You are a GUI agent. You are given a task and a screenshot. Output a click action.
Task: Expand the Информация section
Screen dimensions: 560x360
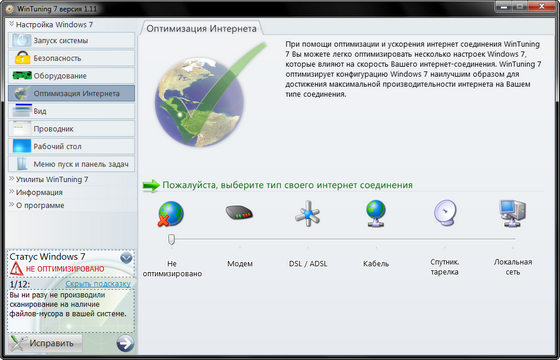click(12, 192)
